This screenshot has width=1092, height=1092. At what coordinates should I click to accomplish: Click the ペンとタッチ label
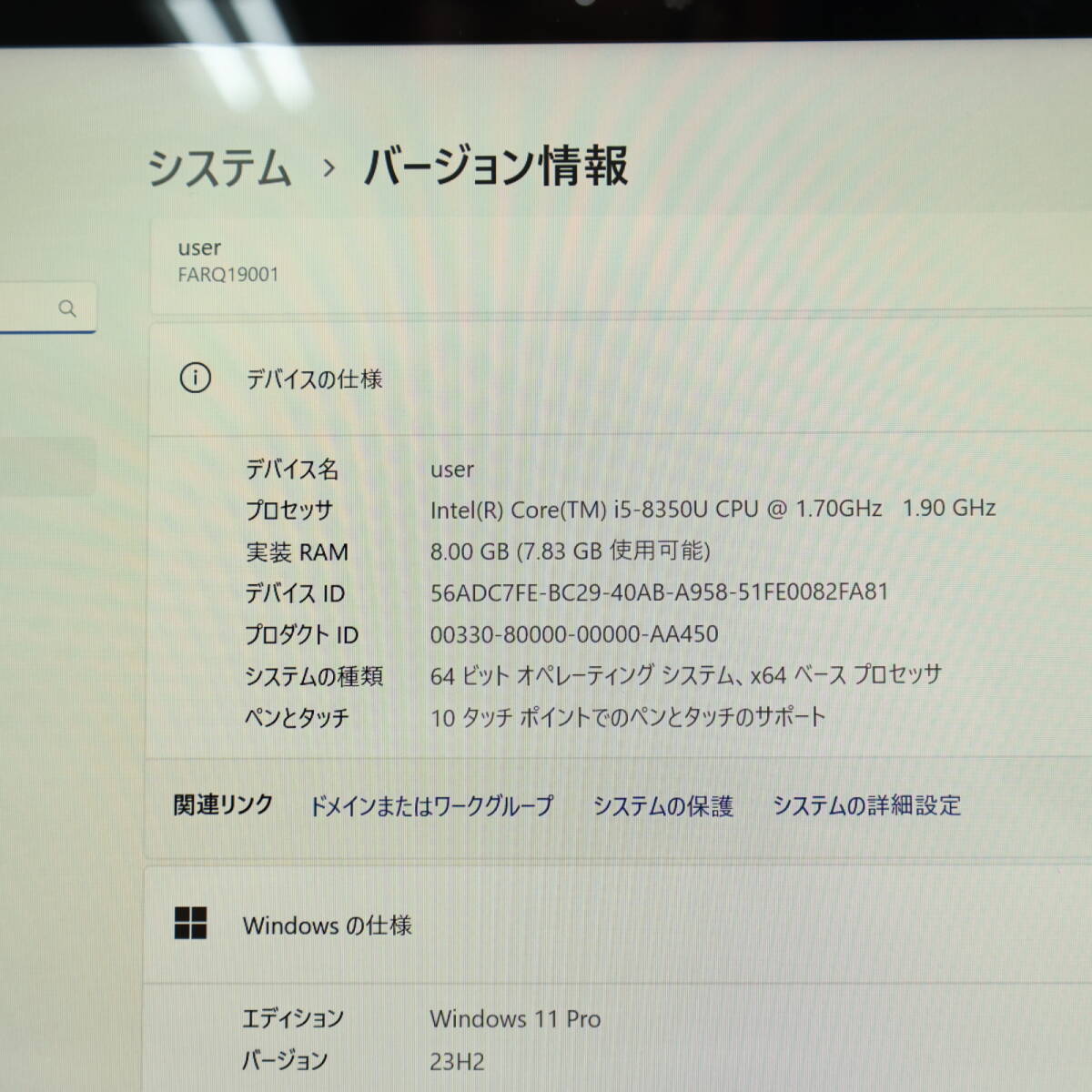297,718
